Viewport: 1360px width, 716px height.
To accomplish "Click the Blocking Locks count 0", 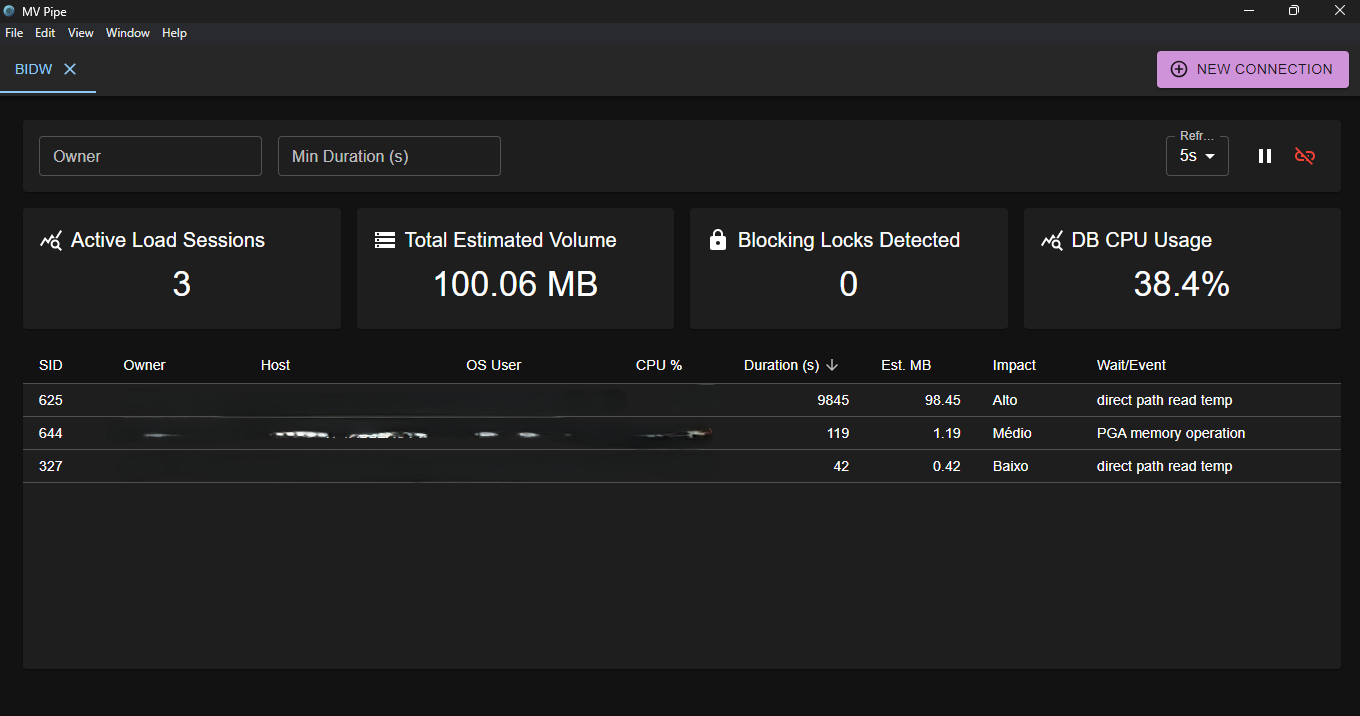I will click(x=848, y=285).
